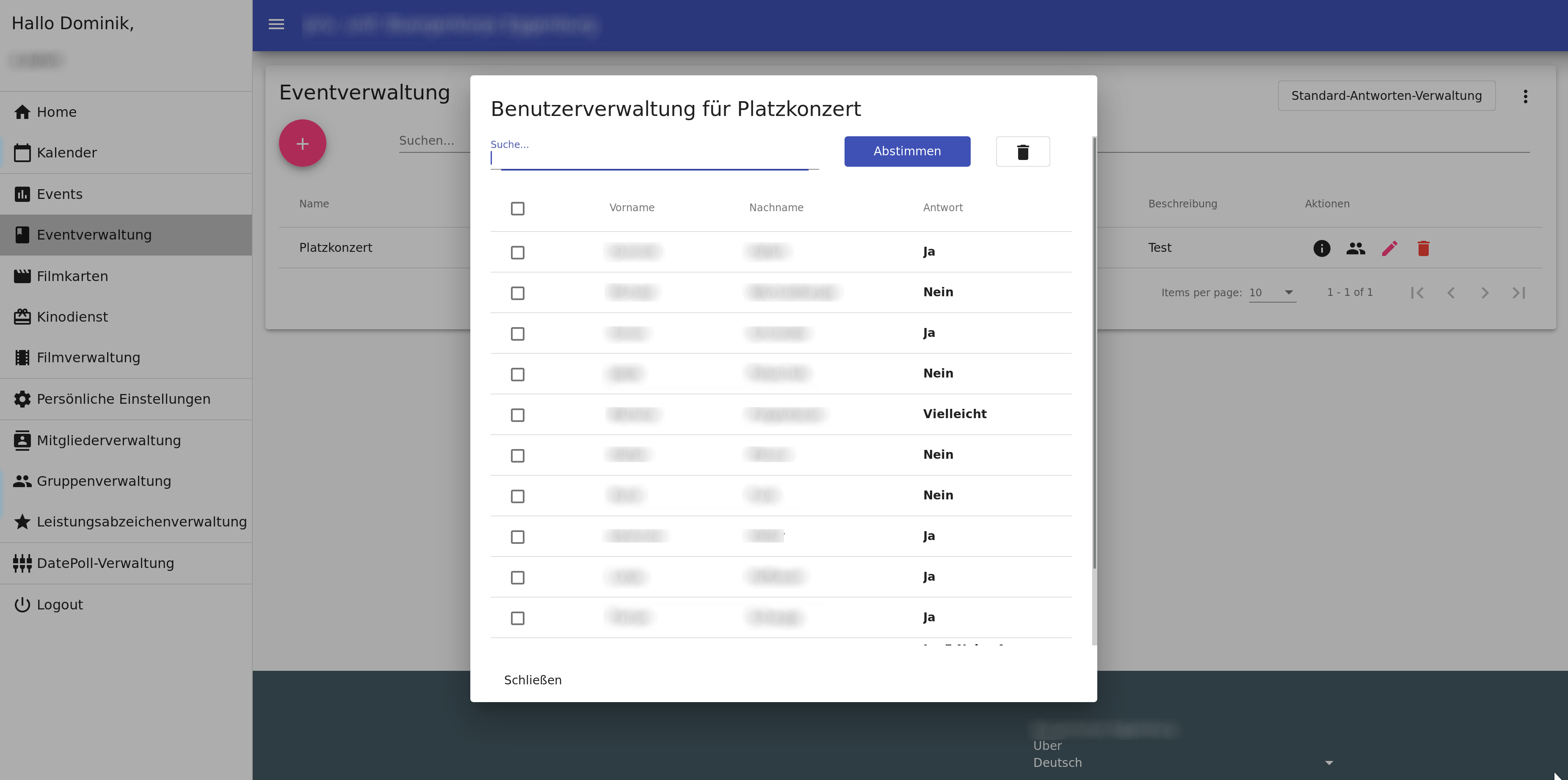Click the Logout power icon
1568x780 pixels.
click(x=22, y=605)
